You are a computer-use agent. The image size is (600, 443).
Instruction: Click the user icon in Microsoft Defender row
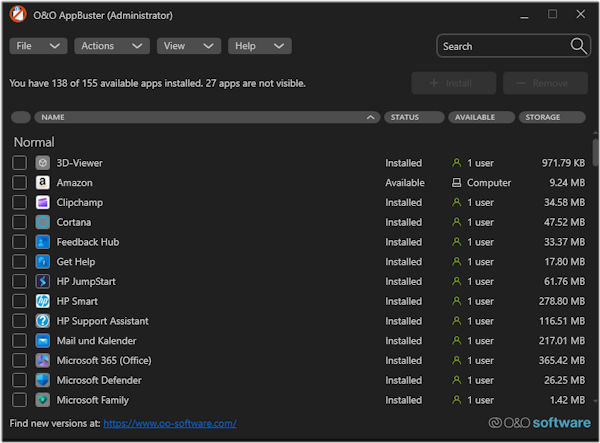(x=456, y=380)
